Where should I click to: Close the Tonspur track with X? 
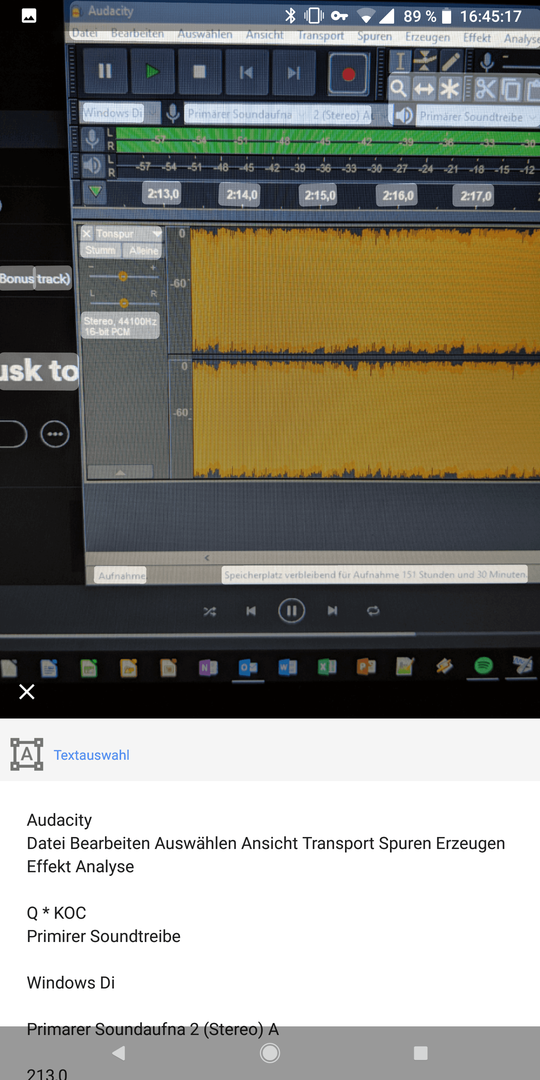87,234
